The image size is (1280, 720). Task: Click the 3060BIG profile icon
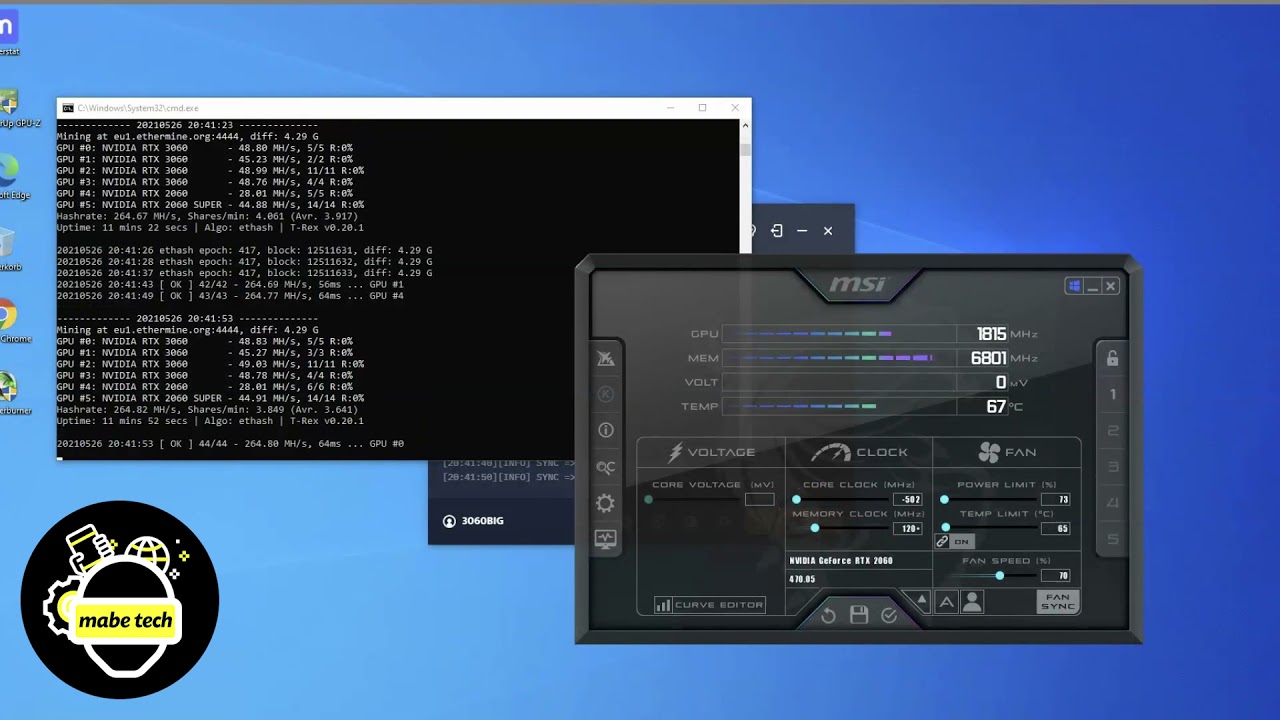point(449,521)
